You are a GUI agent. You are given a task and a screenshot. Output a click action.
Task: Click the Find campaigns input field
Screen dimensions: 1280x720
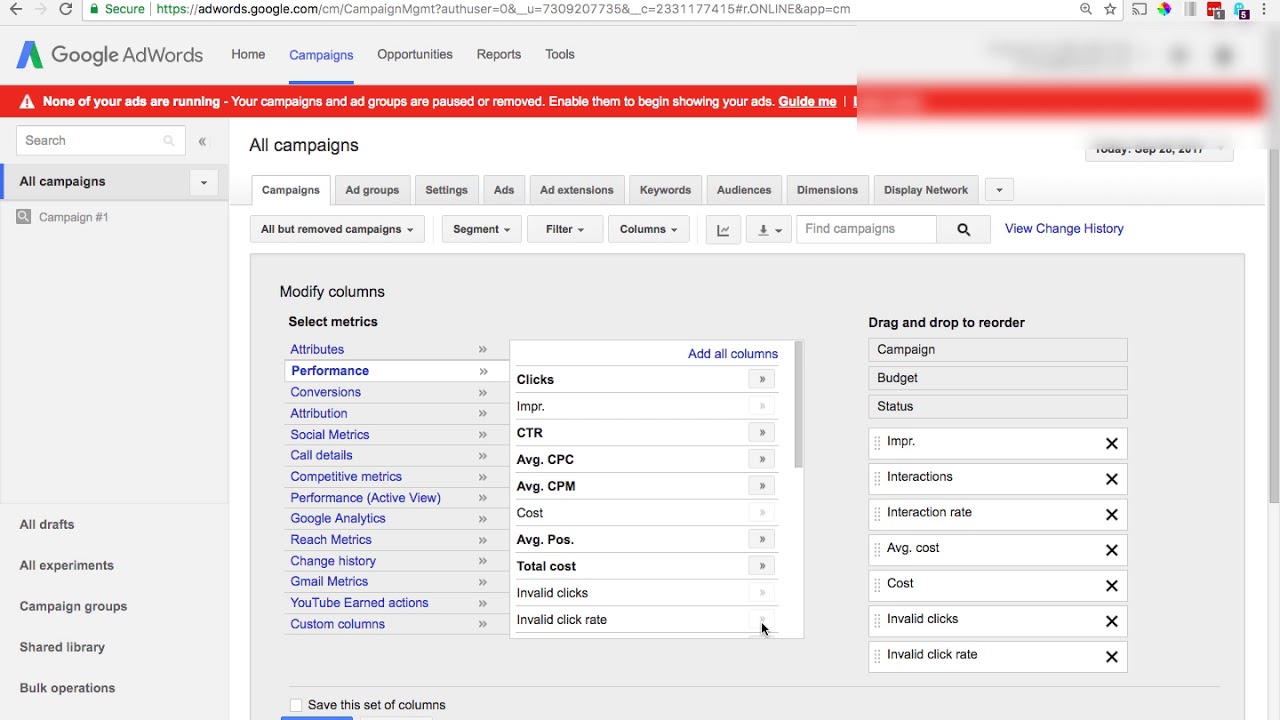tap(866, 229)
